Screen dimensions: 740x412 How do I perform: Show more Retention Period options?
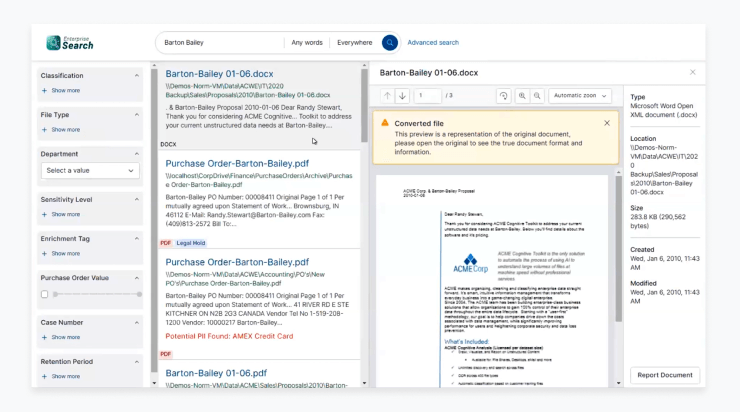point(66,377)
